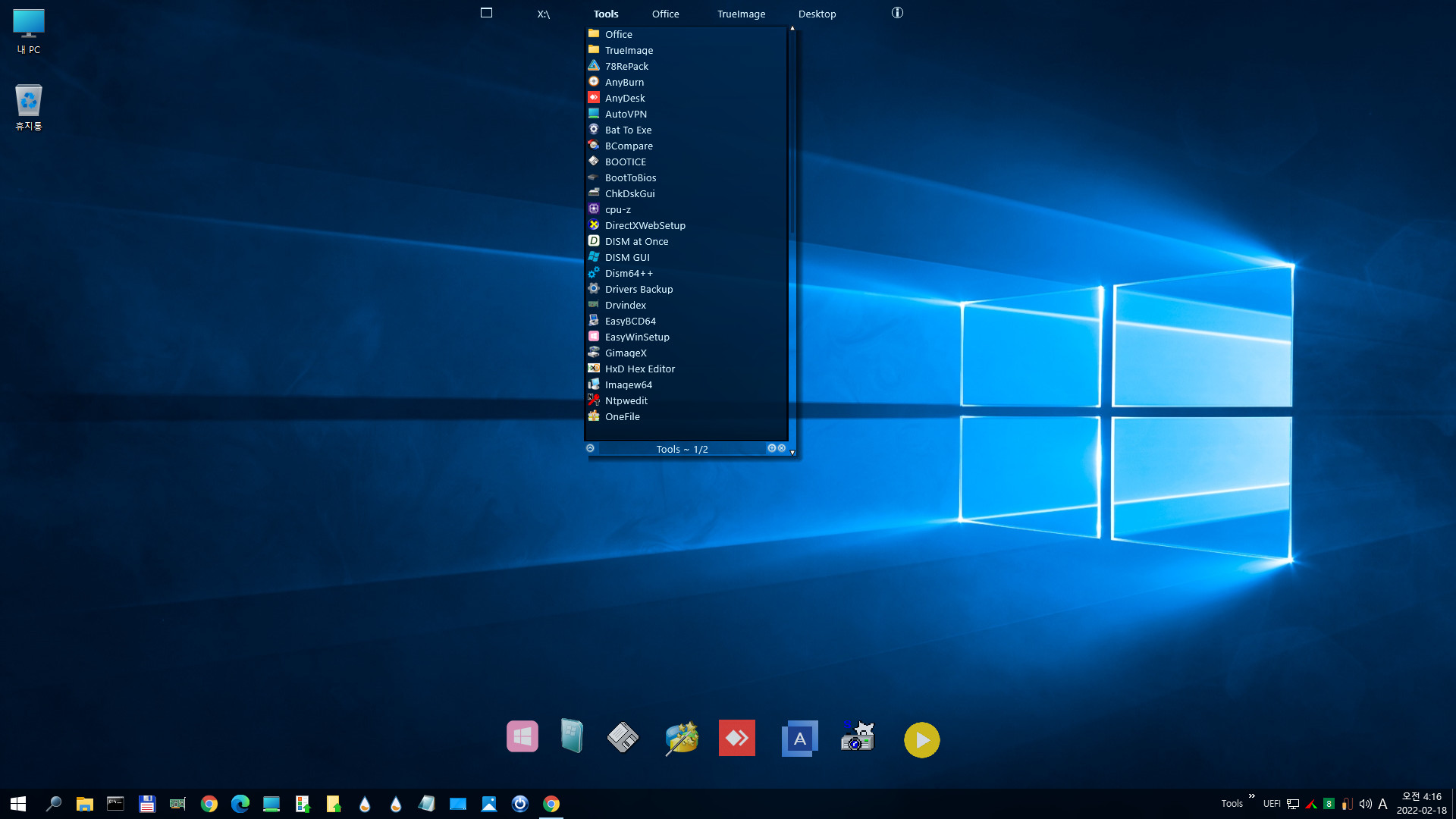The width and height of the screenshot is (1456, 819).
Task: Click the teal Windows box dock icon
Action: pos(572,736)
